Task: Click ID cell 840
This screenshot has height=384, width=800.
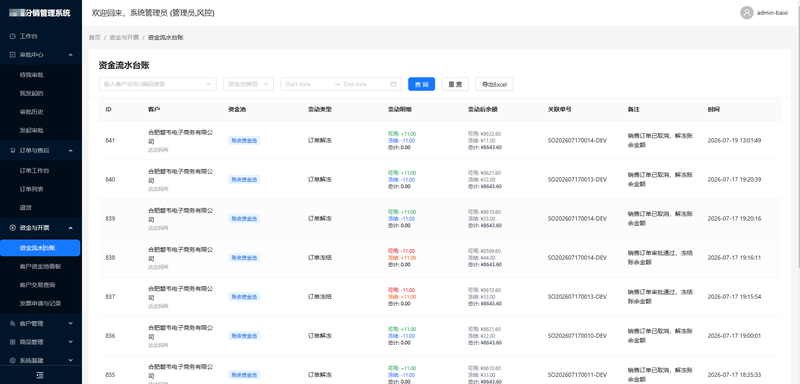Action: 110,180
